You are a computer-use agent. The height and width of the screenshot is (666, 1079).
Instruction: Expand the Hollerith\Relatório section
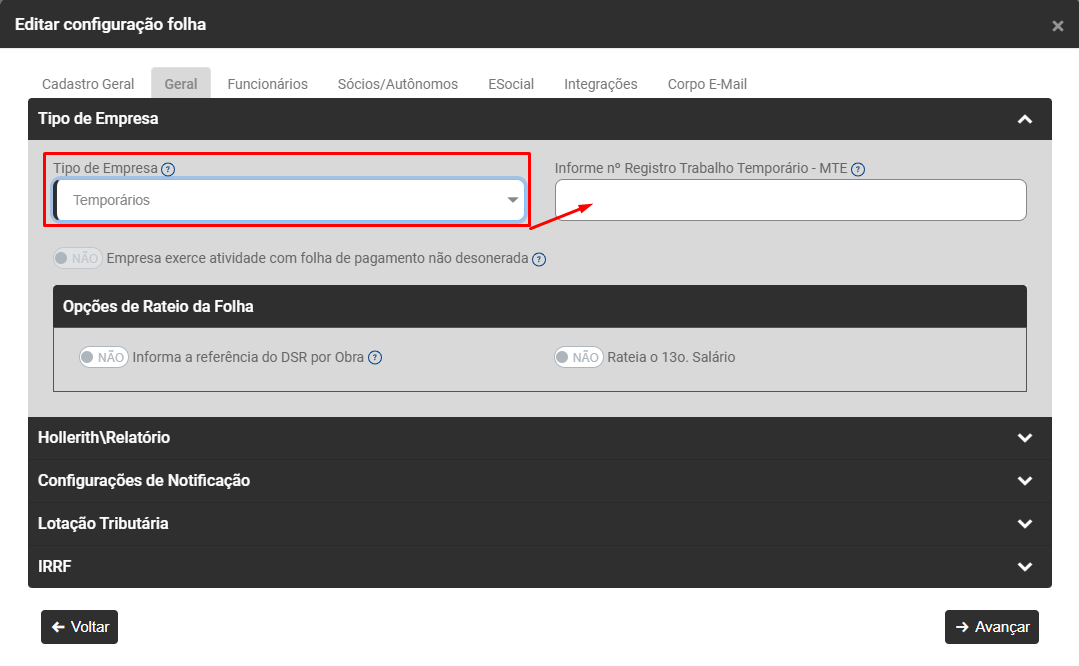pyautogui.click(x=1024, y=438)
